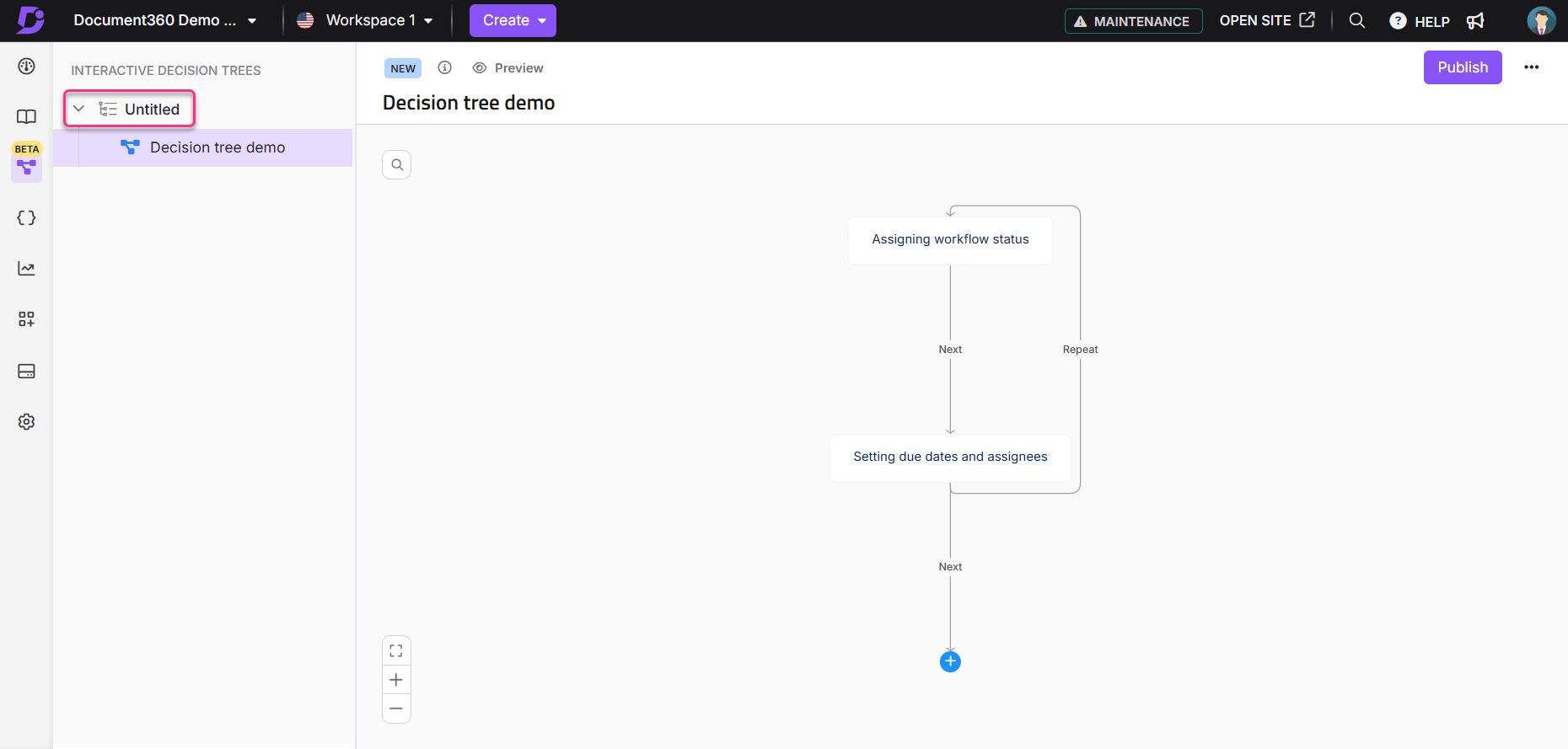Viewport: 1568px width, 749px height.
Task: Open the Drive icon in sidebar
Action: pyautogui.click(x=27, y=371)
